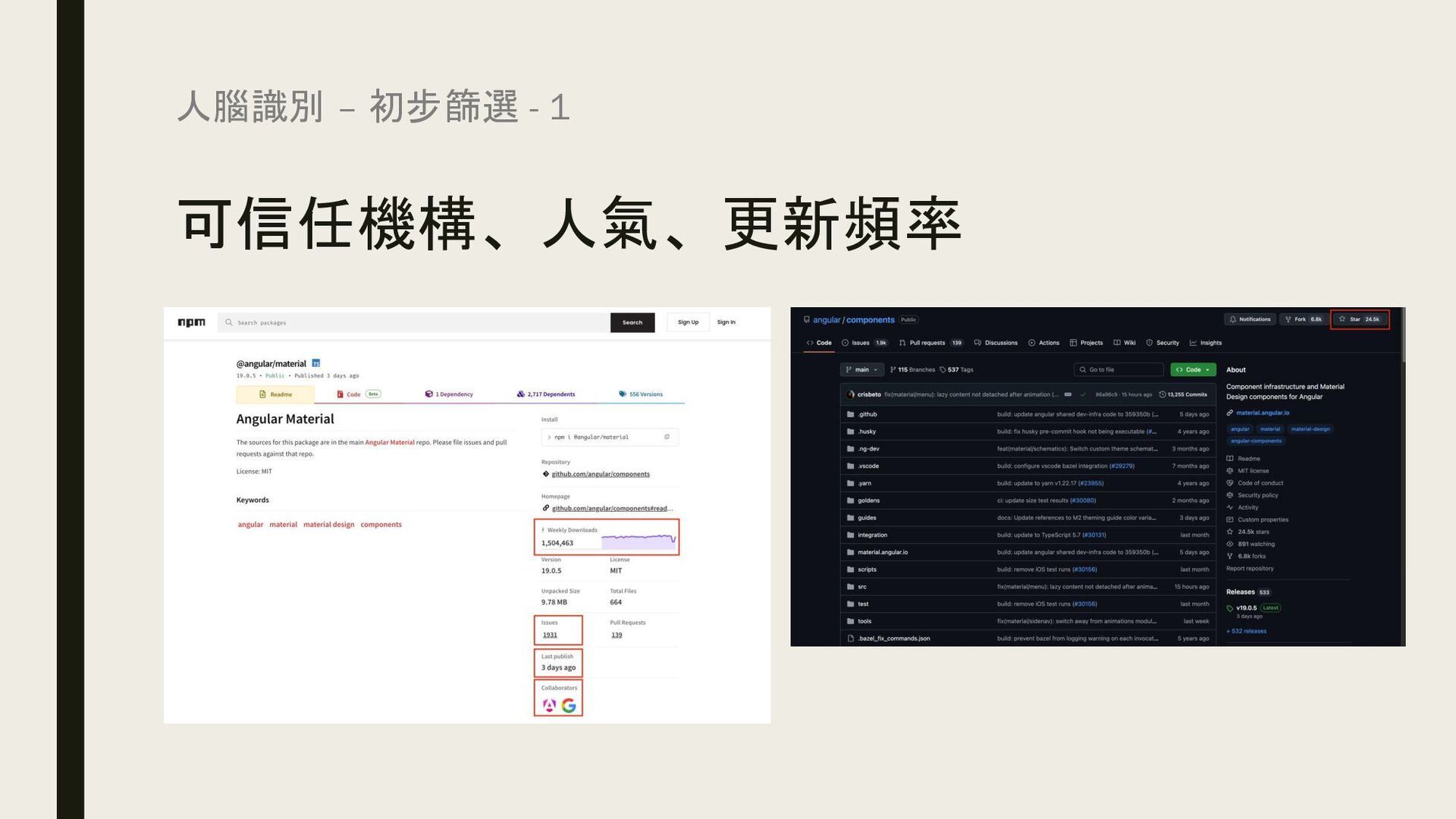This screenshot has height=819, width=1456.
Task: Click the .bazel_fix_commands.json file icon
Action: tap(851, 639)
